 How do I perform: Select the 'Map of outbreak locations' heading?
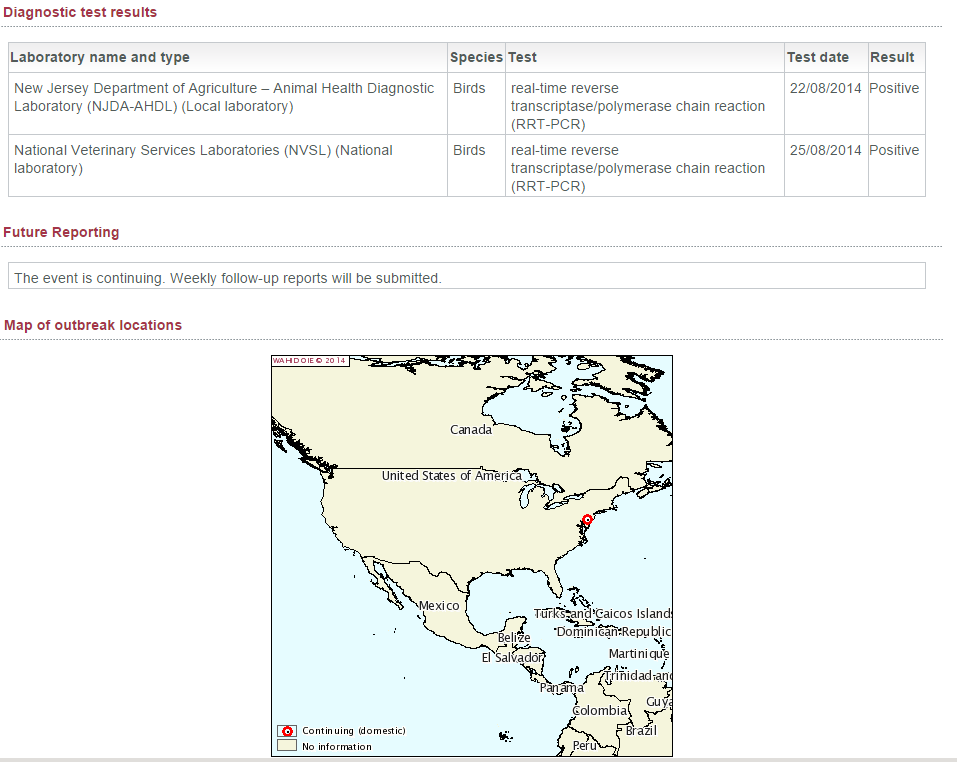(93, 325)
